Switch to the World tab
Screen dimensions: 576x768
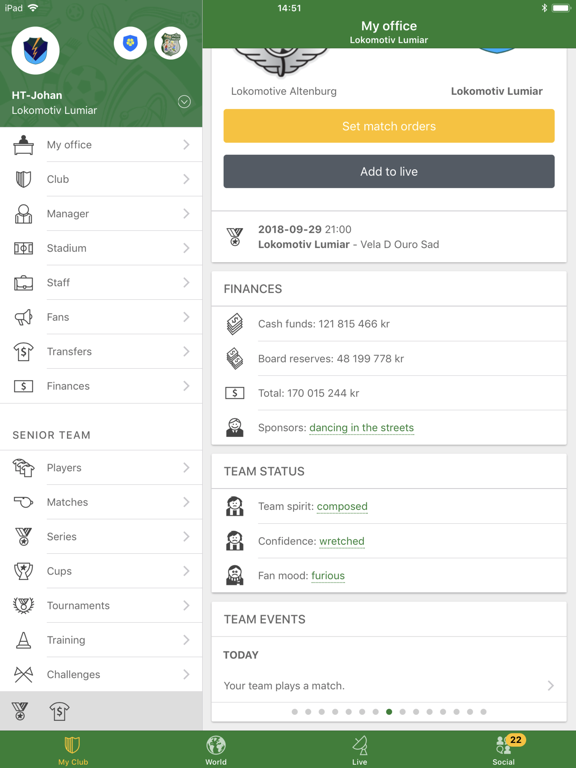point(216,750)
